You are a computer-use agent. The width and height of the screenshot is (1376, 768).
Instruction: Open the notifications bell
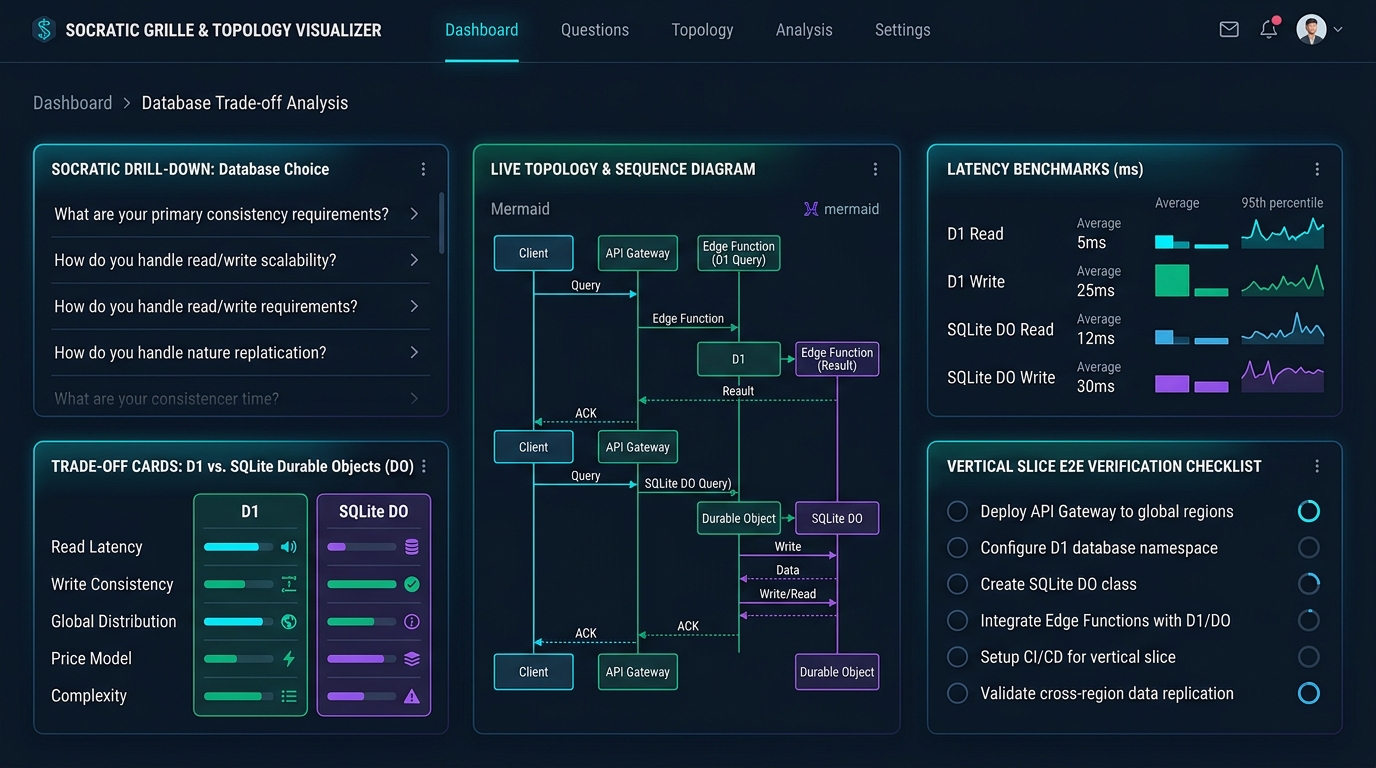point(1269,29)
